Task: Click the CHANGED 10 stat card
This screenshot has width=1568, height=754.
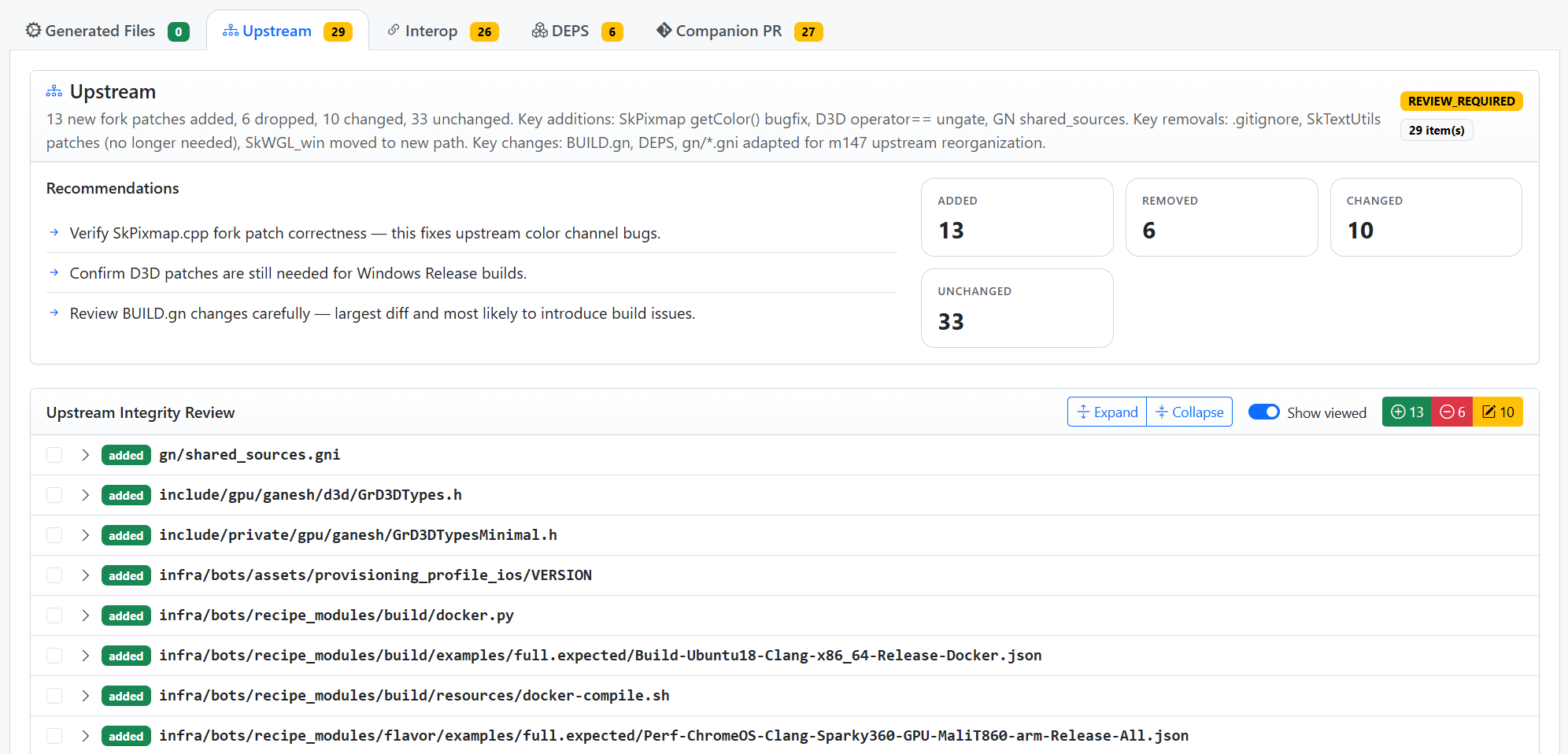Action: [x=1426, y=217]
